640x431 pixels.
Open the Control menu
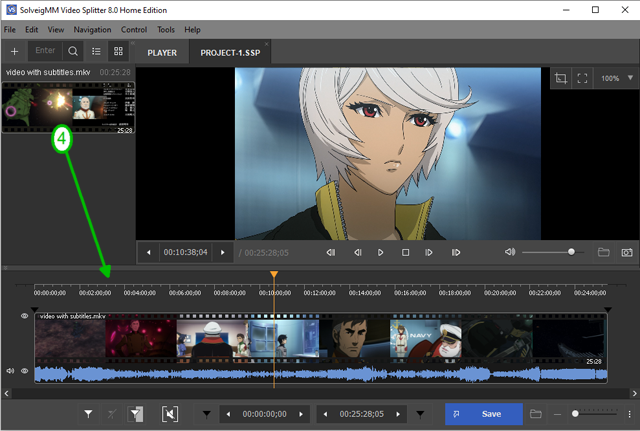[x=134, y=29]
